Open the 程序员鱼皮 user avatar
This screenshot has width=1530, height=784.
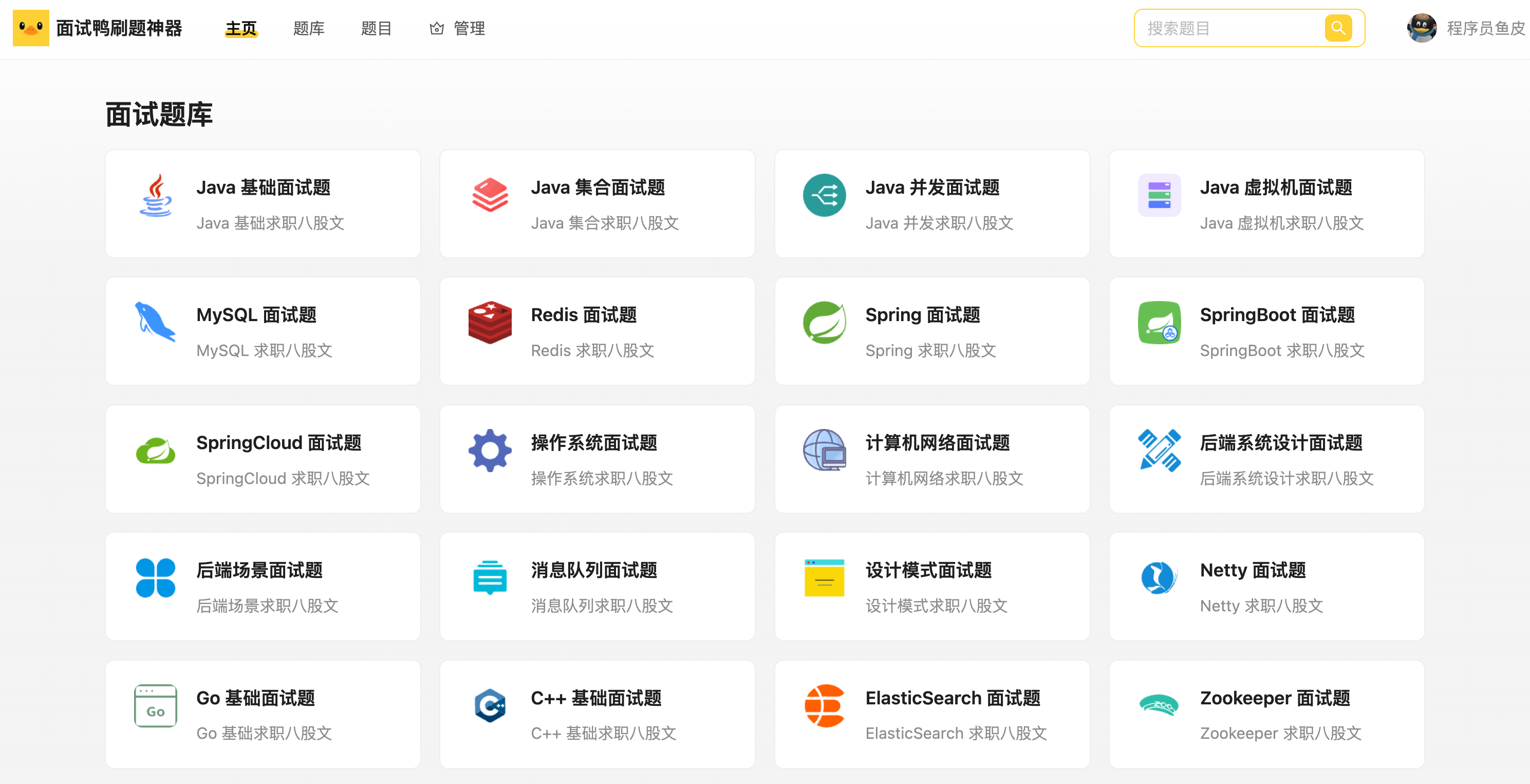1422,28
